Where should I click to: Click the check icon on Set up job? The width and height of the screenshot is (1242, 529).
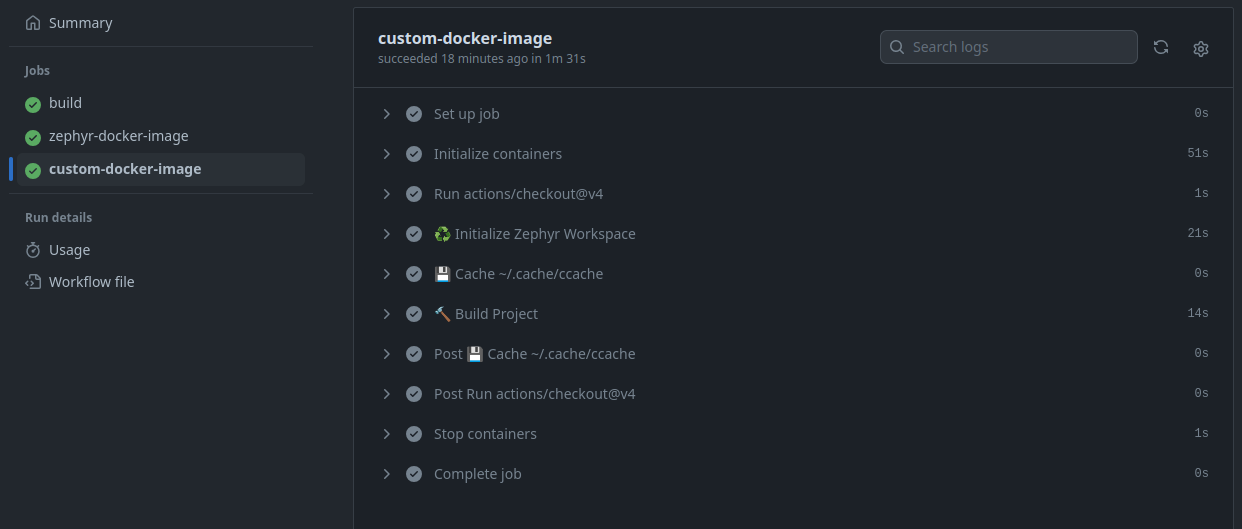414,114
